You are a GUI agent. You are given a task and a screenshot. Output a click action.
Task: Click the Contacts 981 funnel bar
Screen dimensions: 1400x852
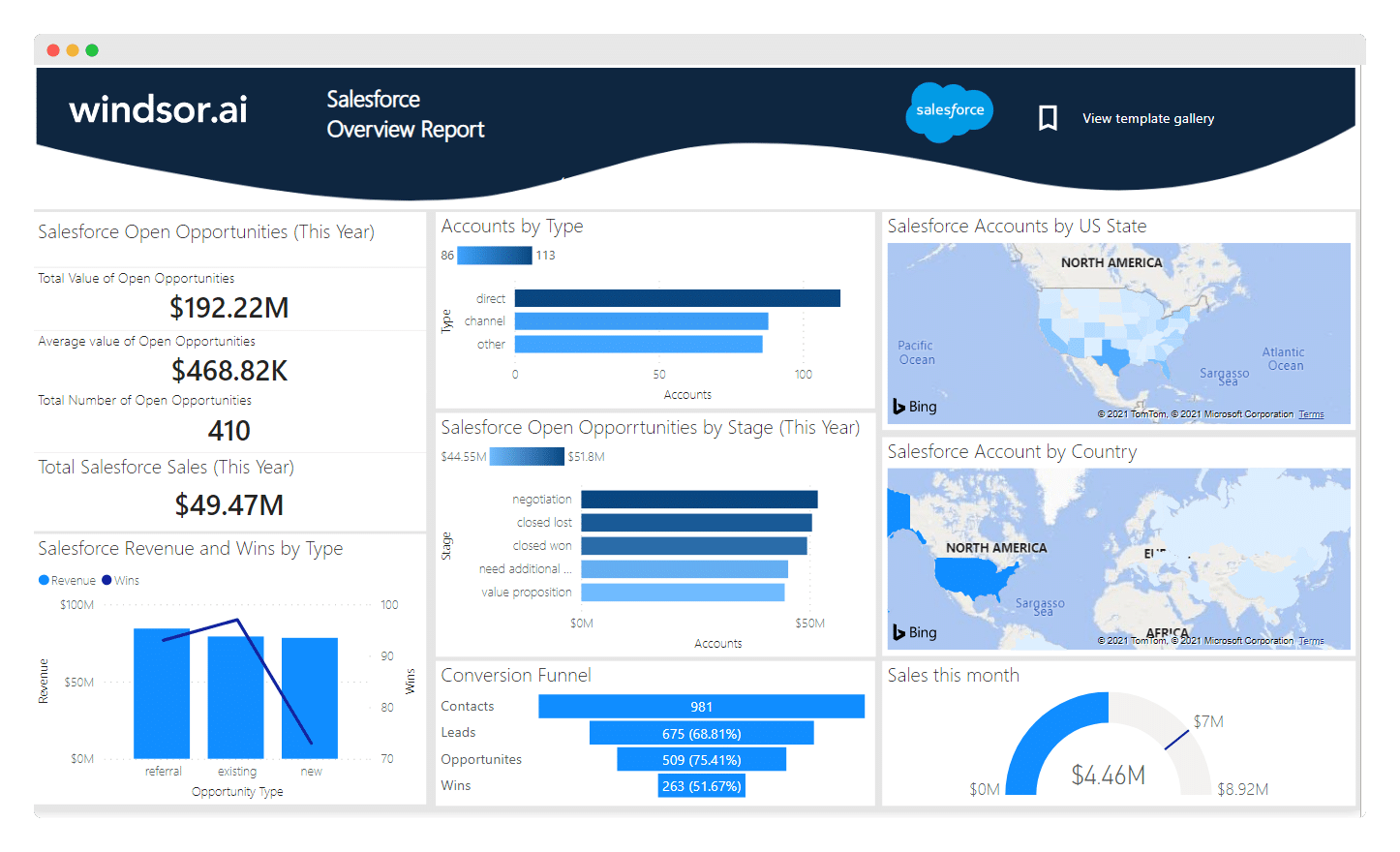coord(702,707)
